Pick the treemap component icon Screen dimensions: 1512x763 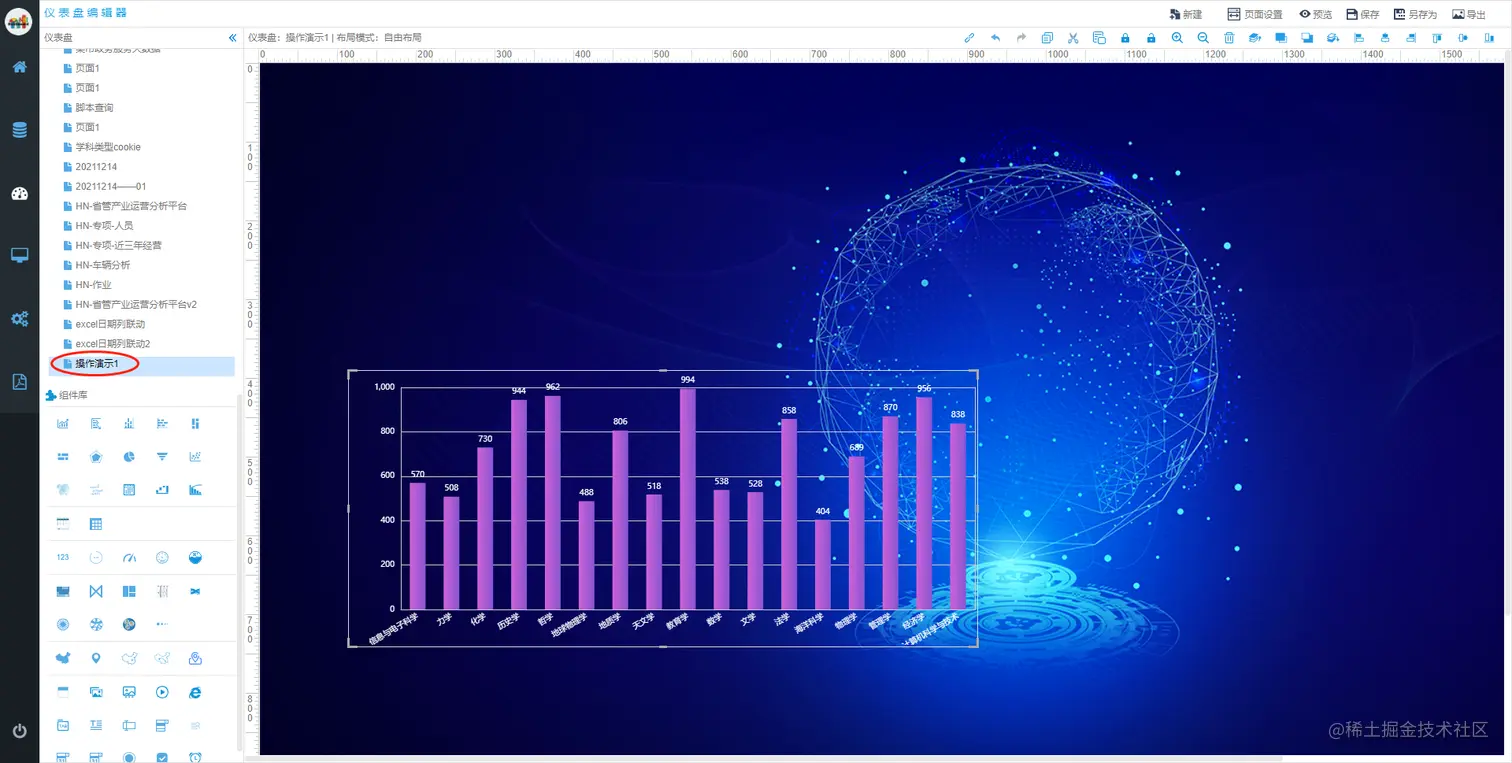[129, 591]
